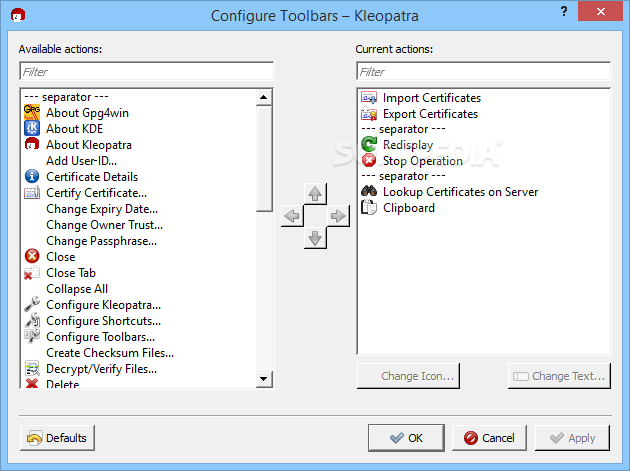Viewport: 630px width, 471px height.
Task: Close the Configure Toolbars dialog window
Action: (601, 11)
